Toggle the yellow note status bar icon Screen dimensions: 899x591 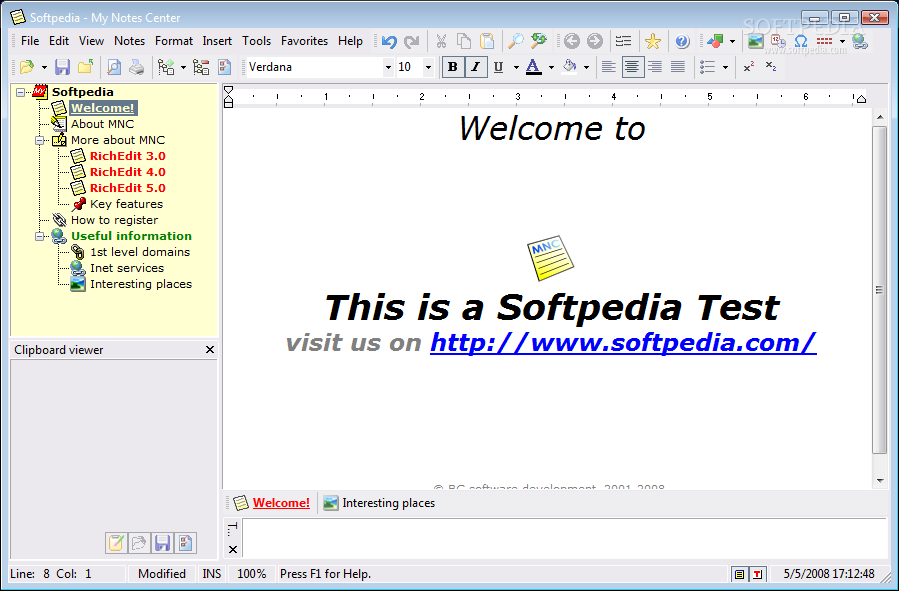tap(740, 574)
